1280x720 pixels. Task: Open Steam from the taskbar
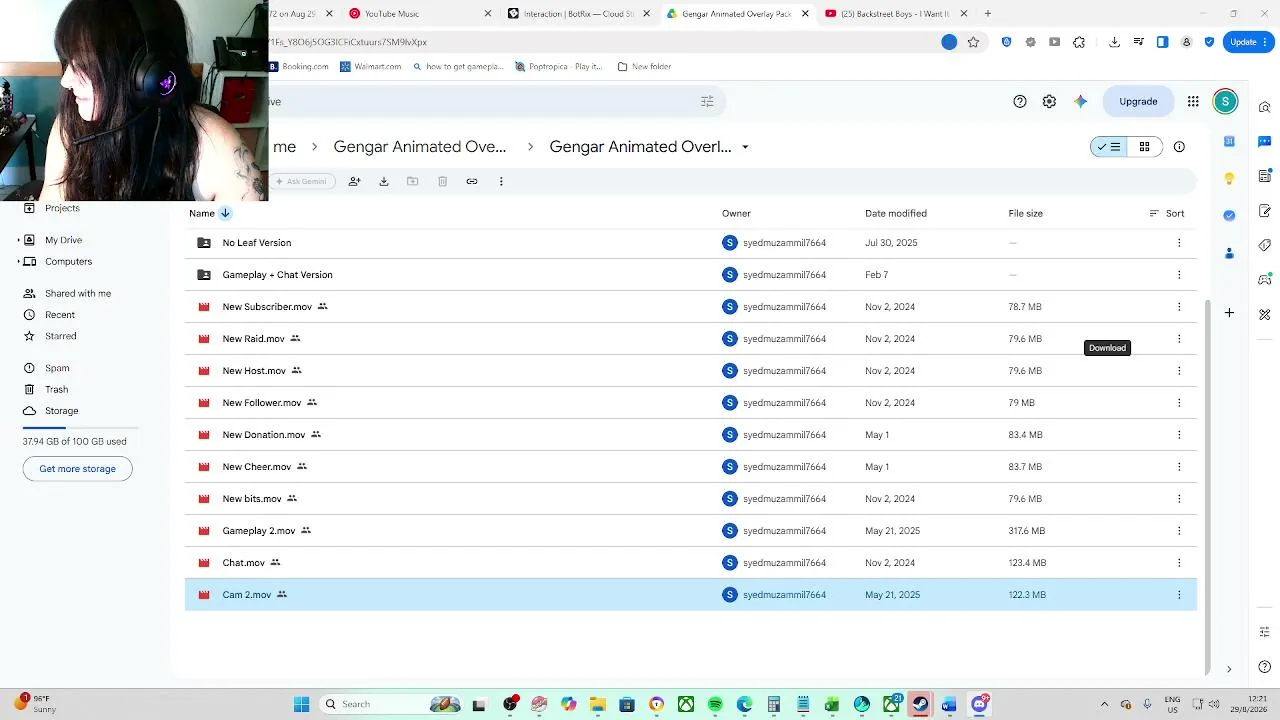click(x=920, y=704)
